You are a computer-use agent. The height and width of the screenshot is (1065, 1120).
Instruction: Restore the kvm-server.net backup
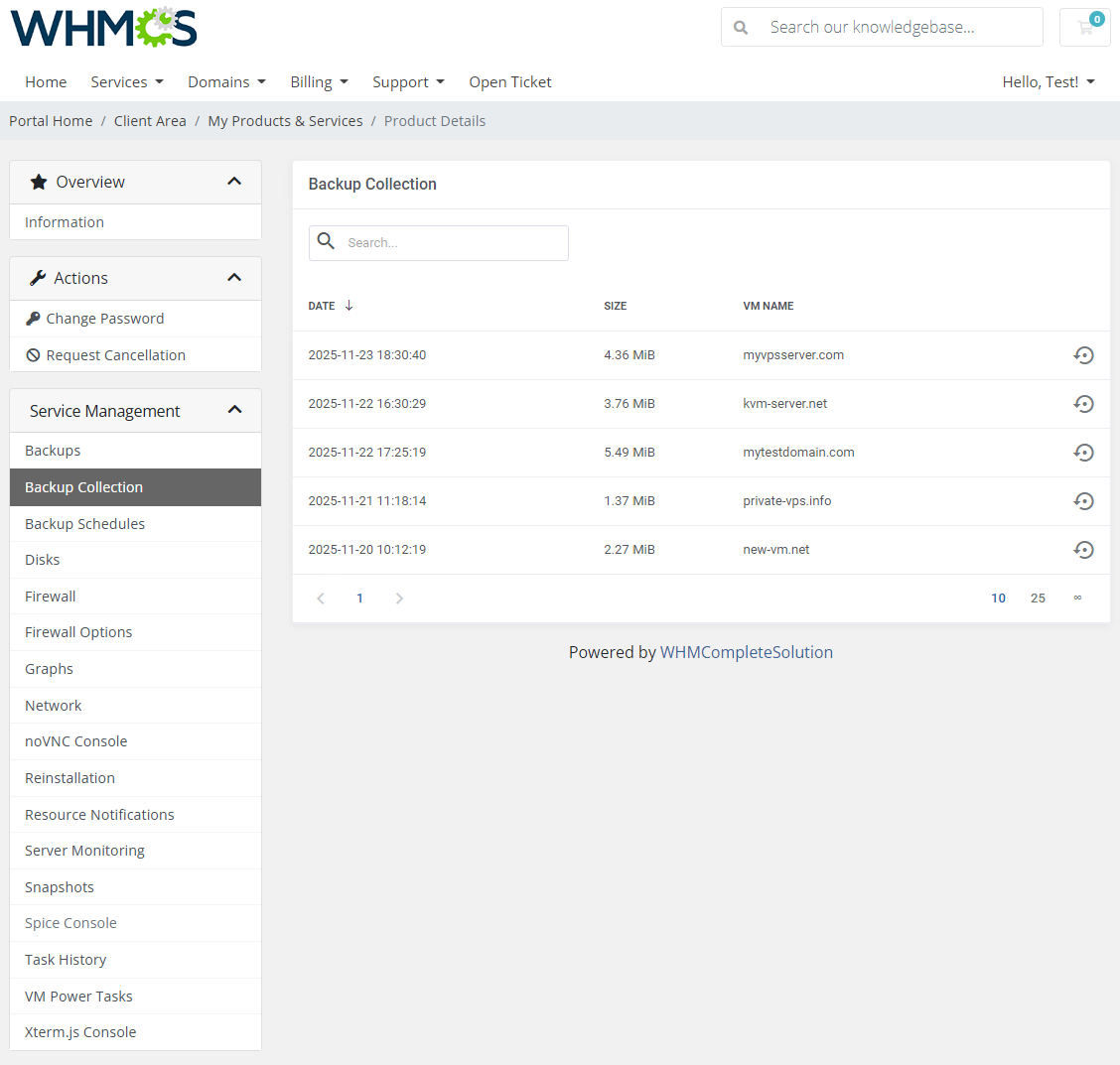coord(1083,403)
